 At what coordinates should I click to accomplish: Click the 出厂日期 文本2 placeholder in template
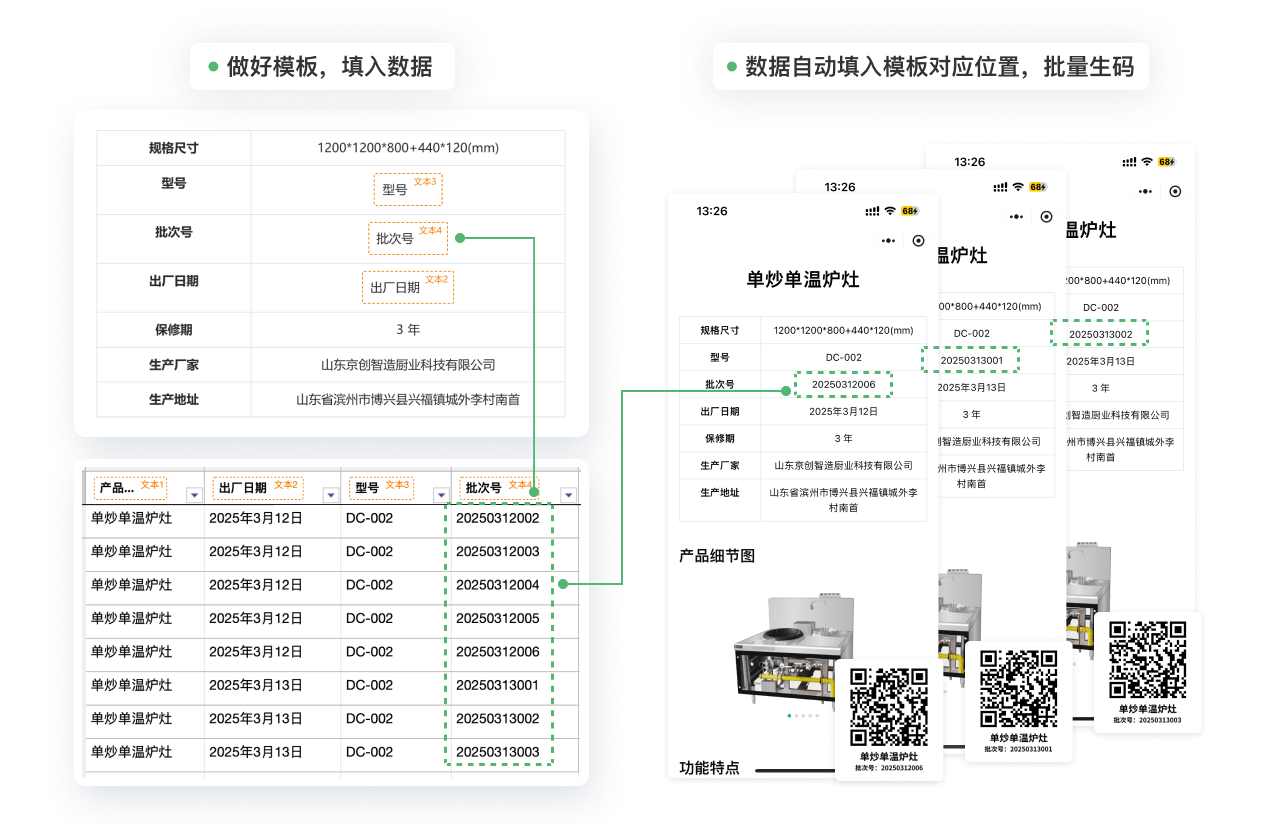coord(407,287)
